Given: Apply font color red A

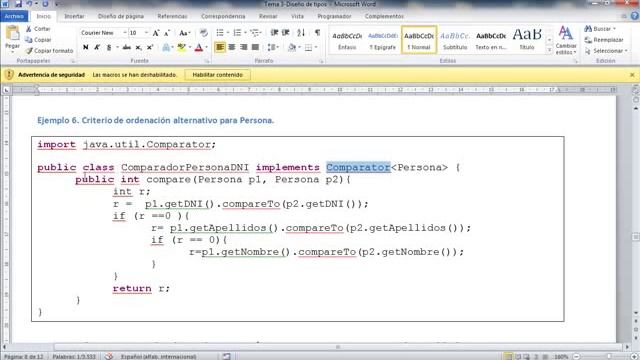Looking at the screenshot, I should (x=199, y=47).
